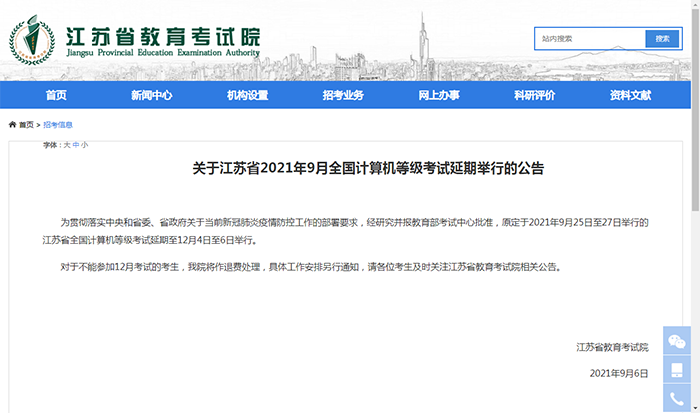Open the mobile phone floating sidebar icon
This screenshot has width=700, height=413.
[677, 370]
